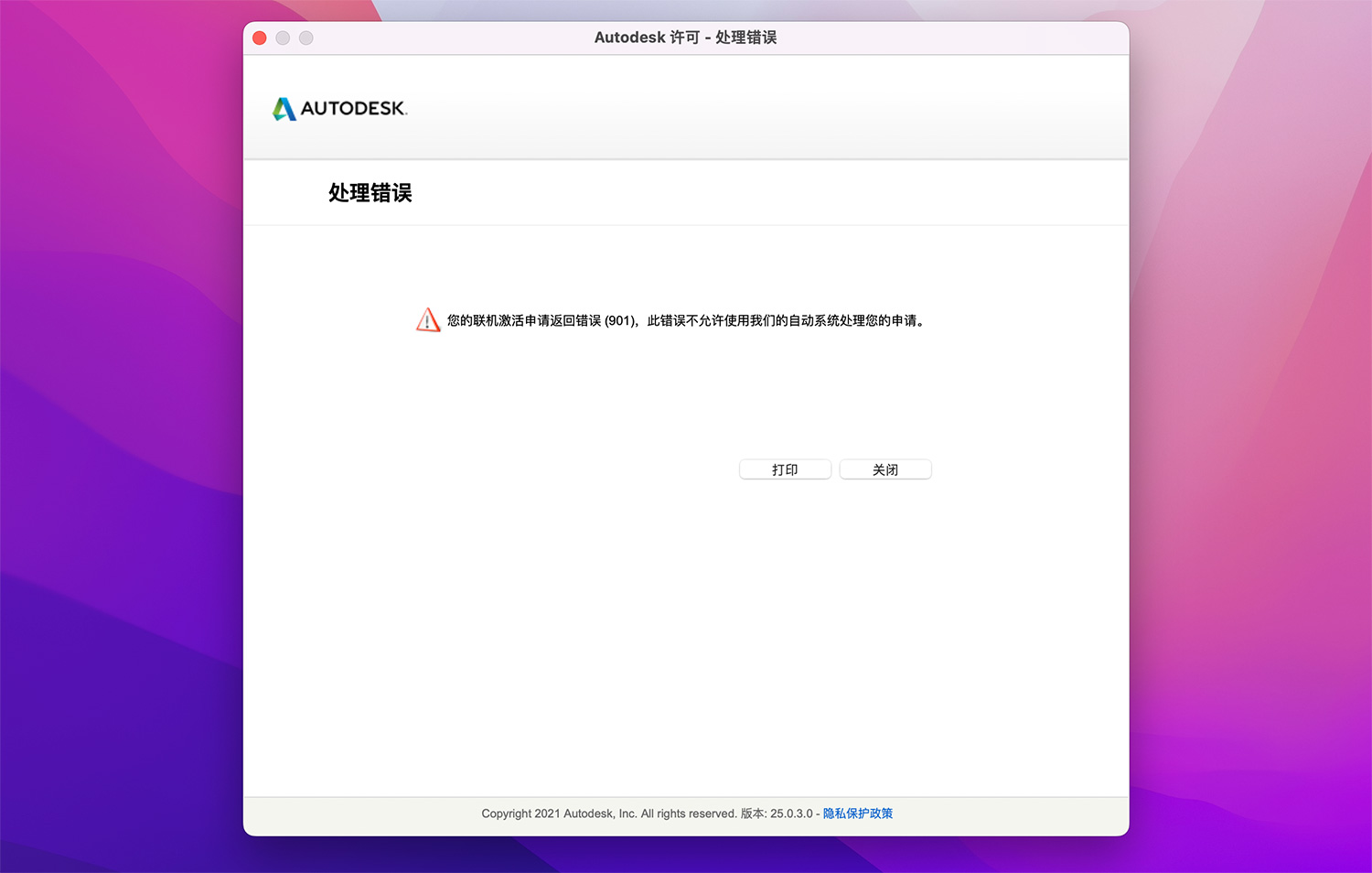Click the Autodesk logo in header
1372x873 pixels.
[339, 109]
